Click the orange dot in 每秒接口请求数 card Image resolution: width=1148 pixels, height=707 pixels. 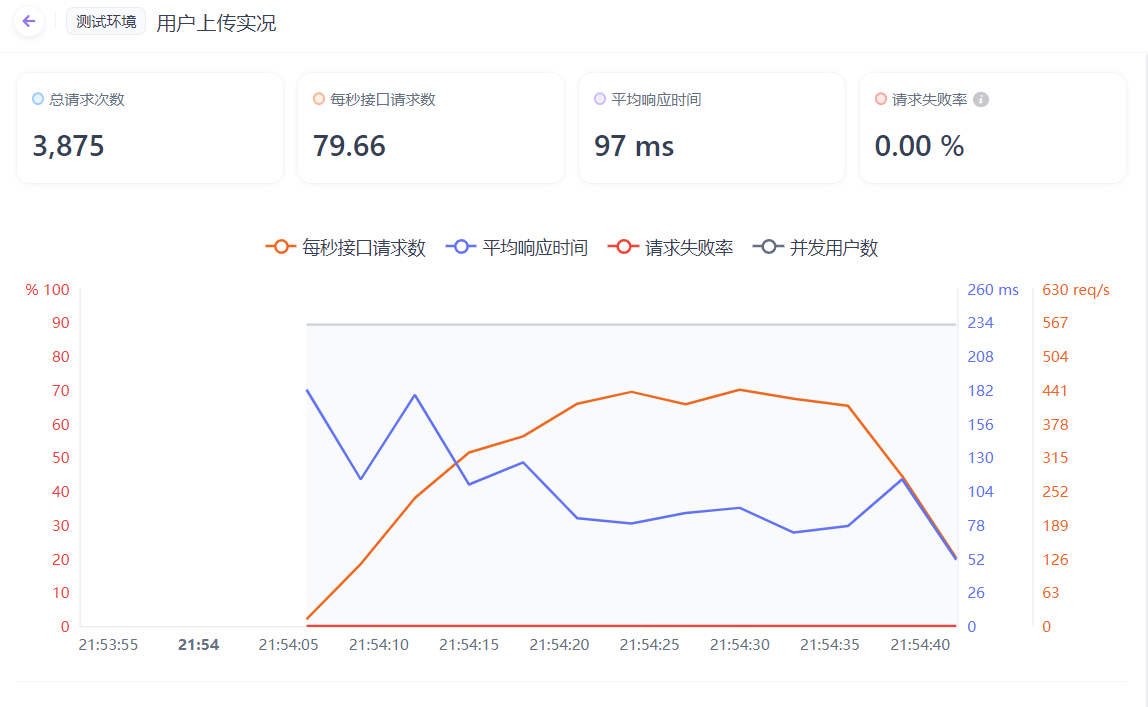coord(319,99)
